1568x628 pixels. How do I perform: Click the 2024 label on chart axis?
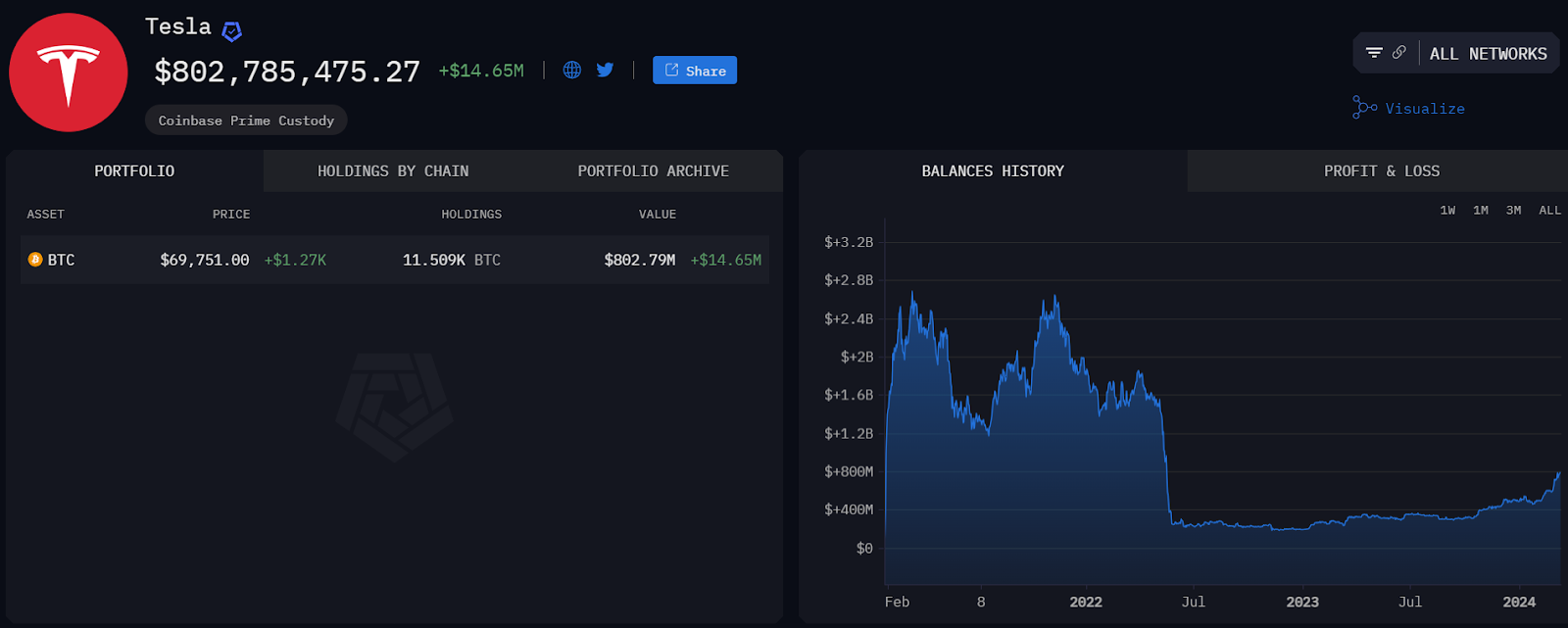pyautogui.click(x=1519, y=602)
